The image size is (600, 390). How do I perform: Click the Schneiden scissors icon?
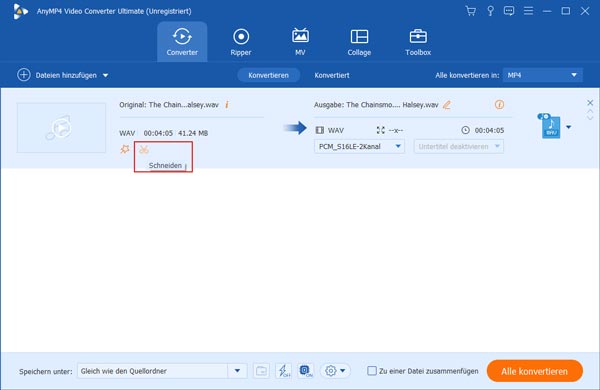(x=144, y=150)
